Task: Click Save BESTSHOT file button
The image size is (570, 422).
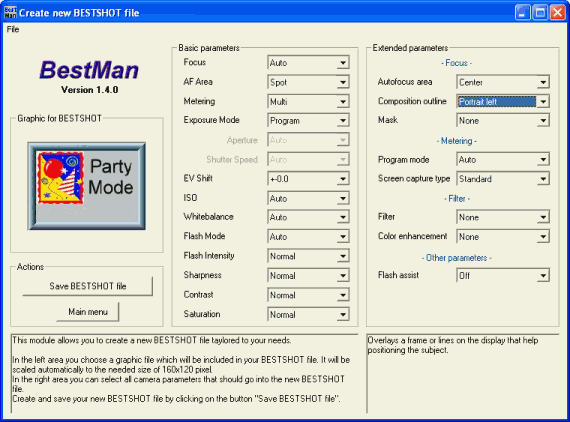Action: click(88, 286)
